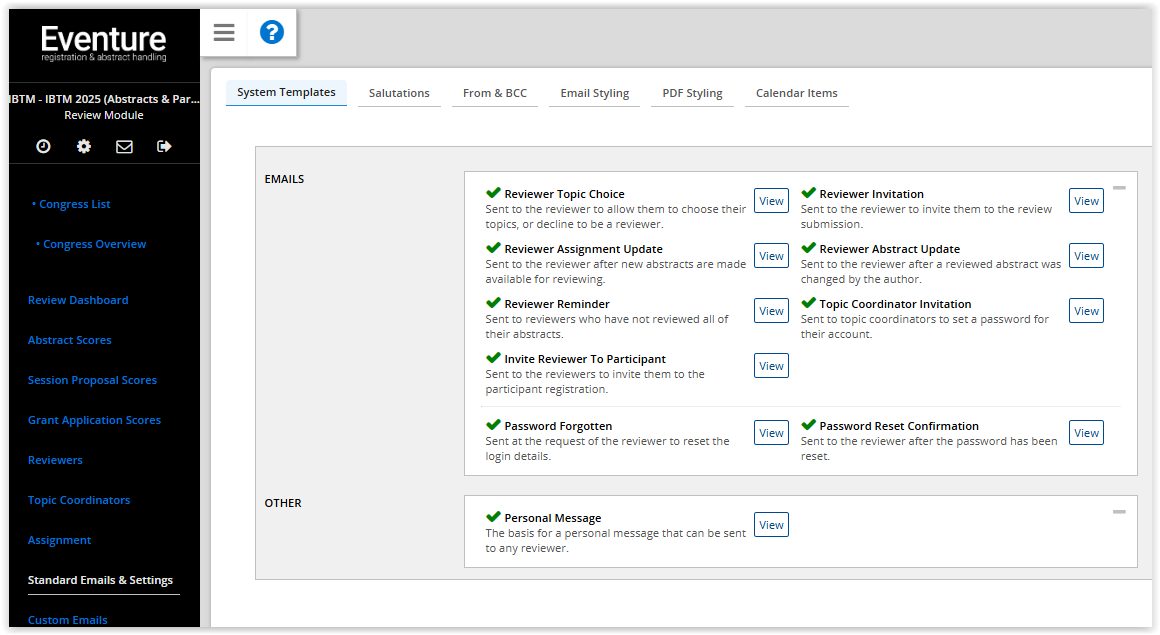Click green checkmark beside Personal Message
The height and width of the screenshot is (635, 1160).
click(x=493, y=517)
